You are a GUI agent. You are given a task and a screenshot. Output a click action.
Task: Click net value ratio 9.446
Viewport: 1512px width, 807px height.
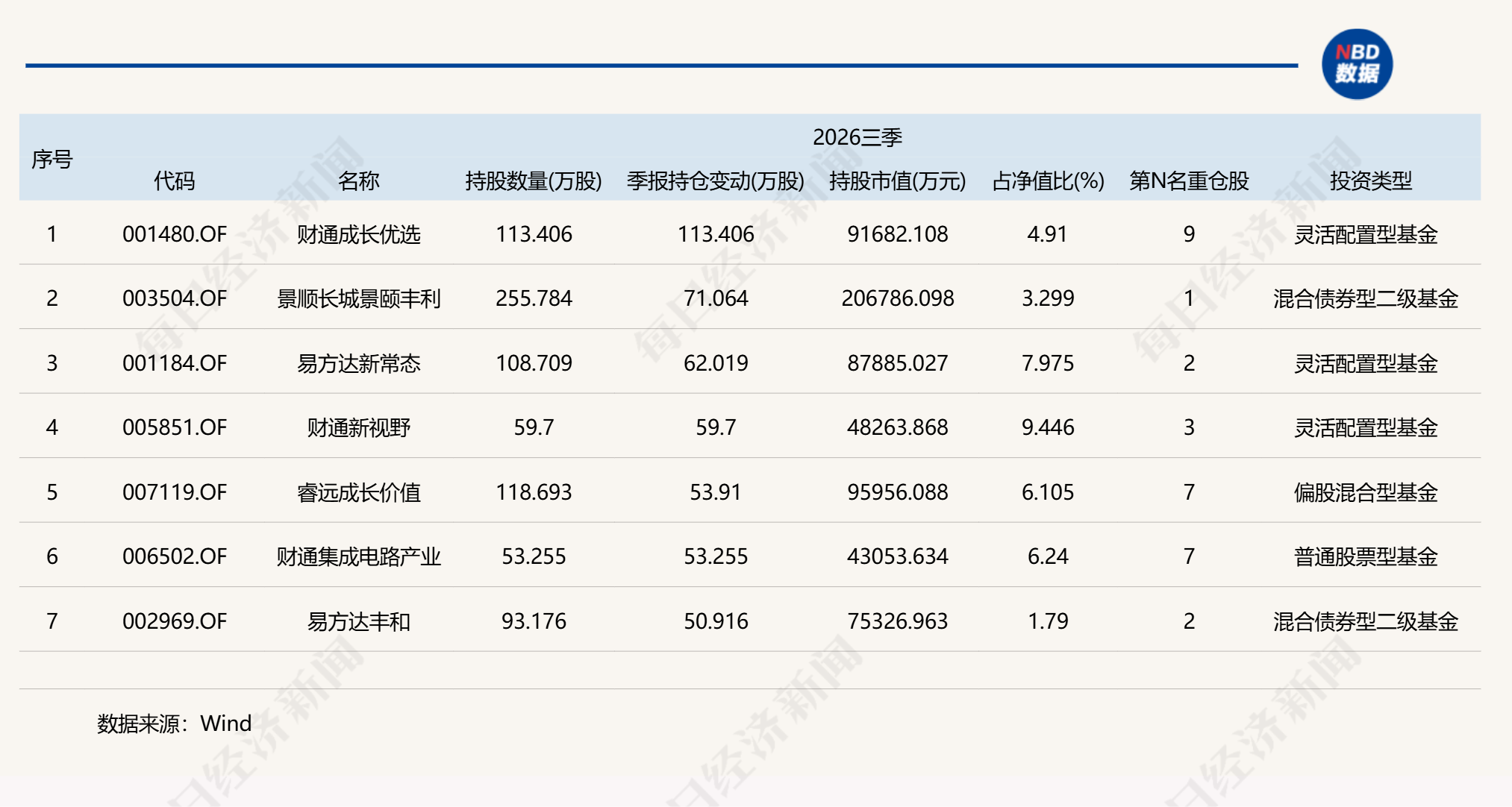coord(1048,427)
